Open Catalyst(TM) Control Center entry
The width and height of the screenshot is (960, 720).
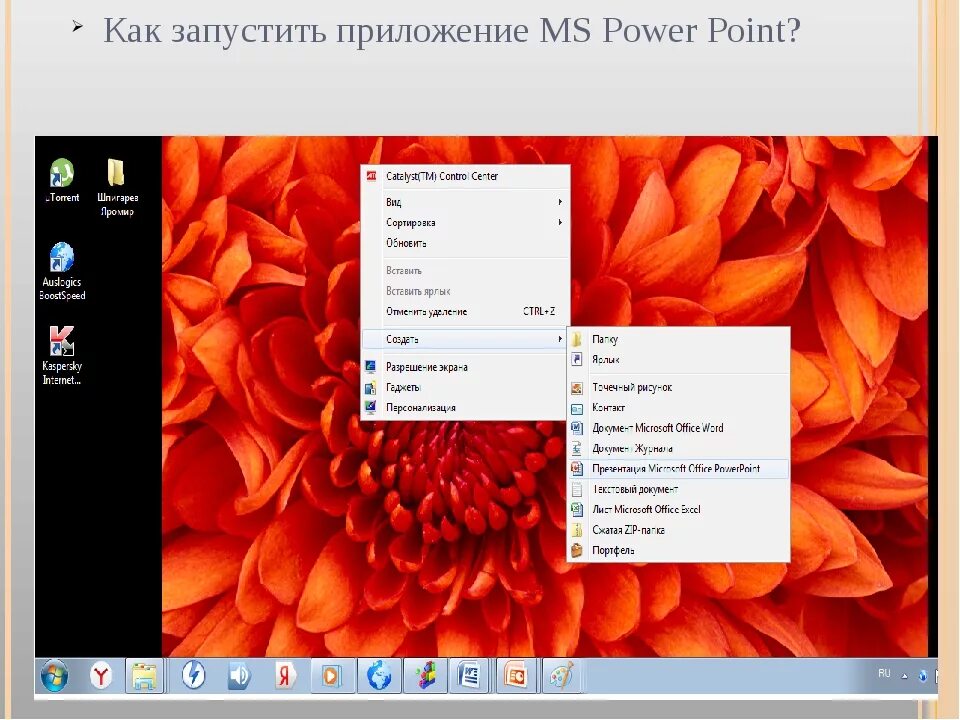(x=465, y=176)
